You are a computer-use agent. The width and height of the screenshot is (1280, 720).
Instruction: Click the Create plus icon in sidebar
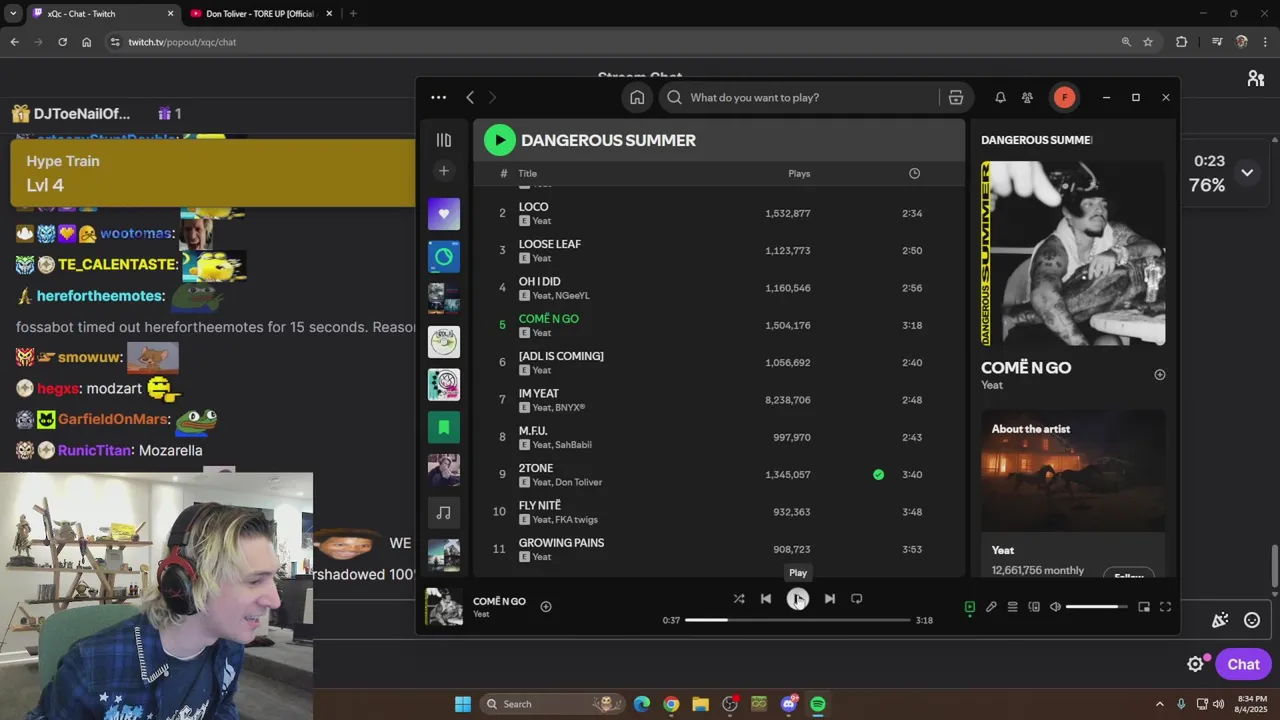point(444,171)
